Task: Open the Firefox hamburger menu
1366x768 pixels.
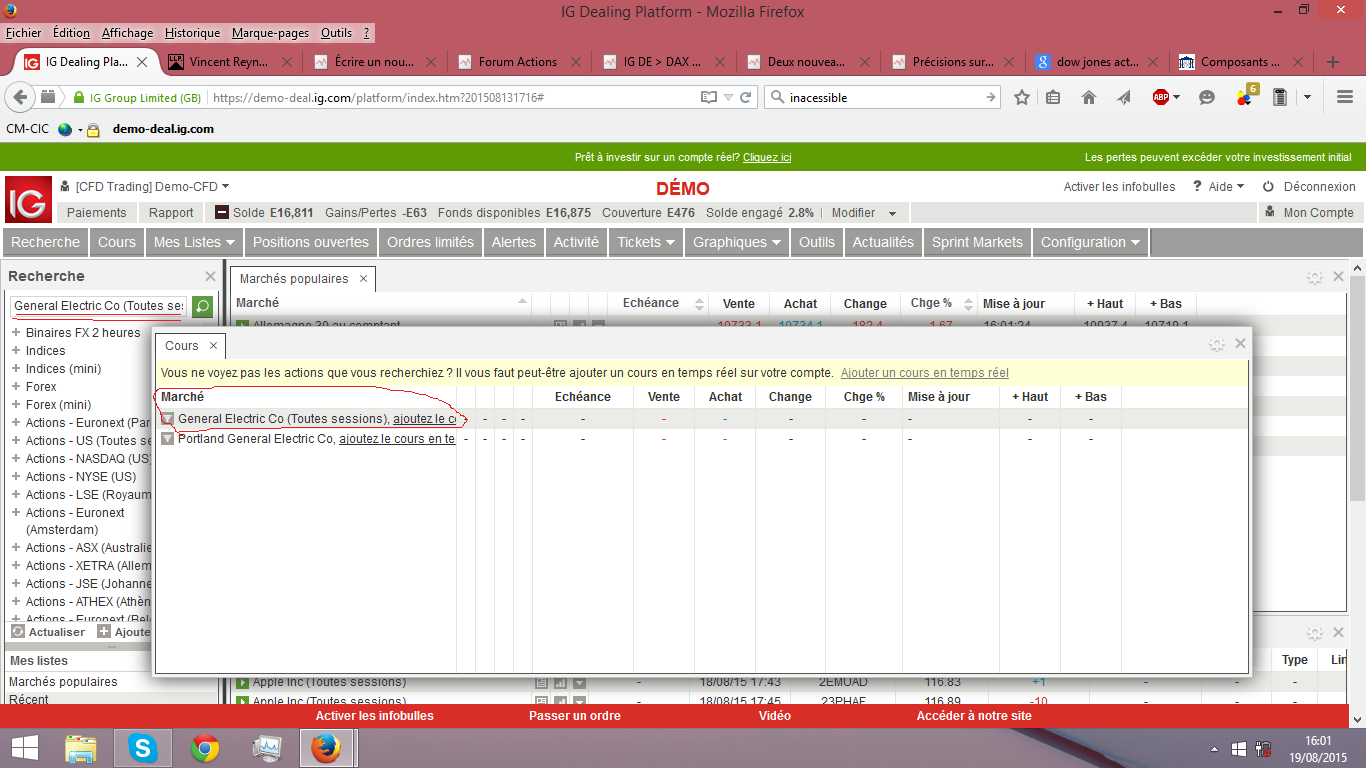Action: [x=1345, y=97]
